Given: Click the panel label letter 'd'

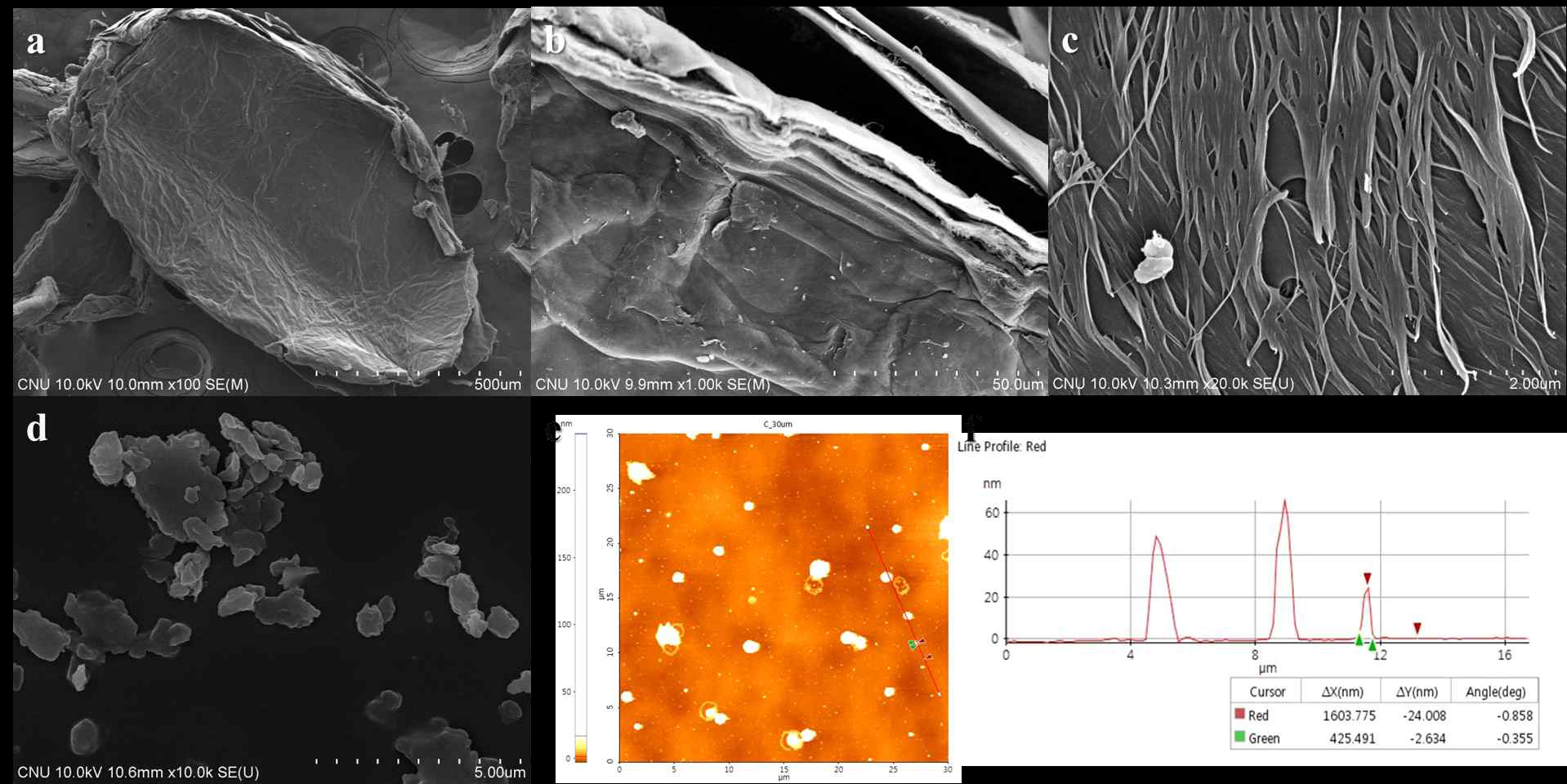Looking at the screenshot, I should coord(37,427).
